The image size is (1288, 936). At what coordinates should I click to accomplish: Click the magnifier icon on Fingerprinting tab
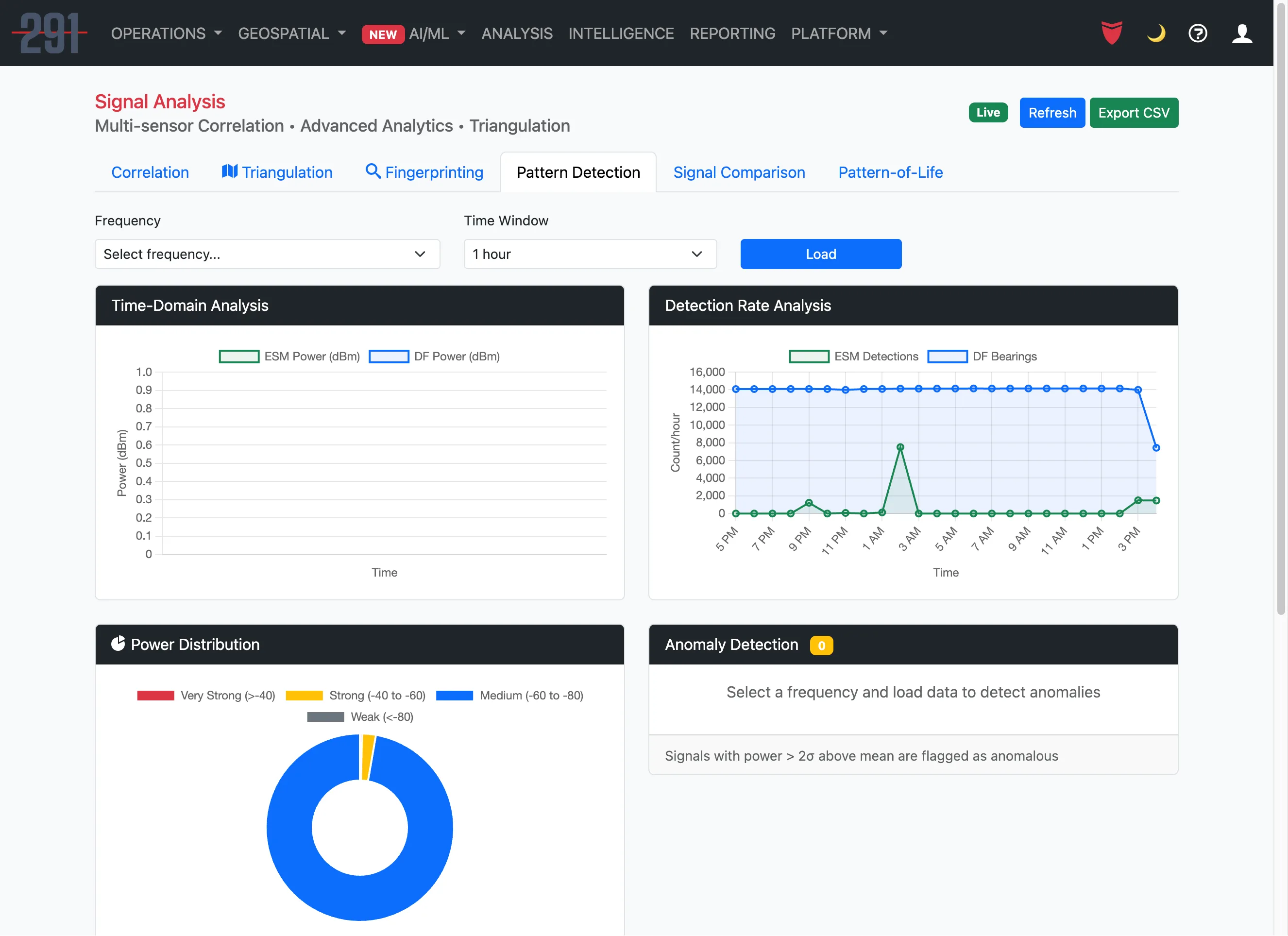pyautogui.click(x=373, y=171)
